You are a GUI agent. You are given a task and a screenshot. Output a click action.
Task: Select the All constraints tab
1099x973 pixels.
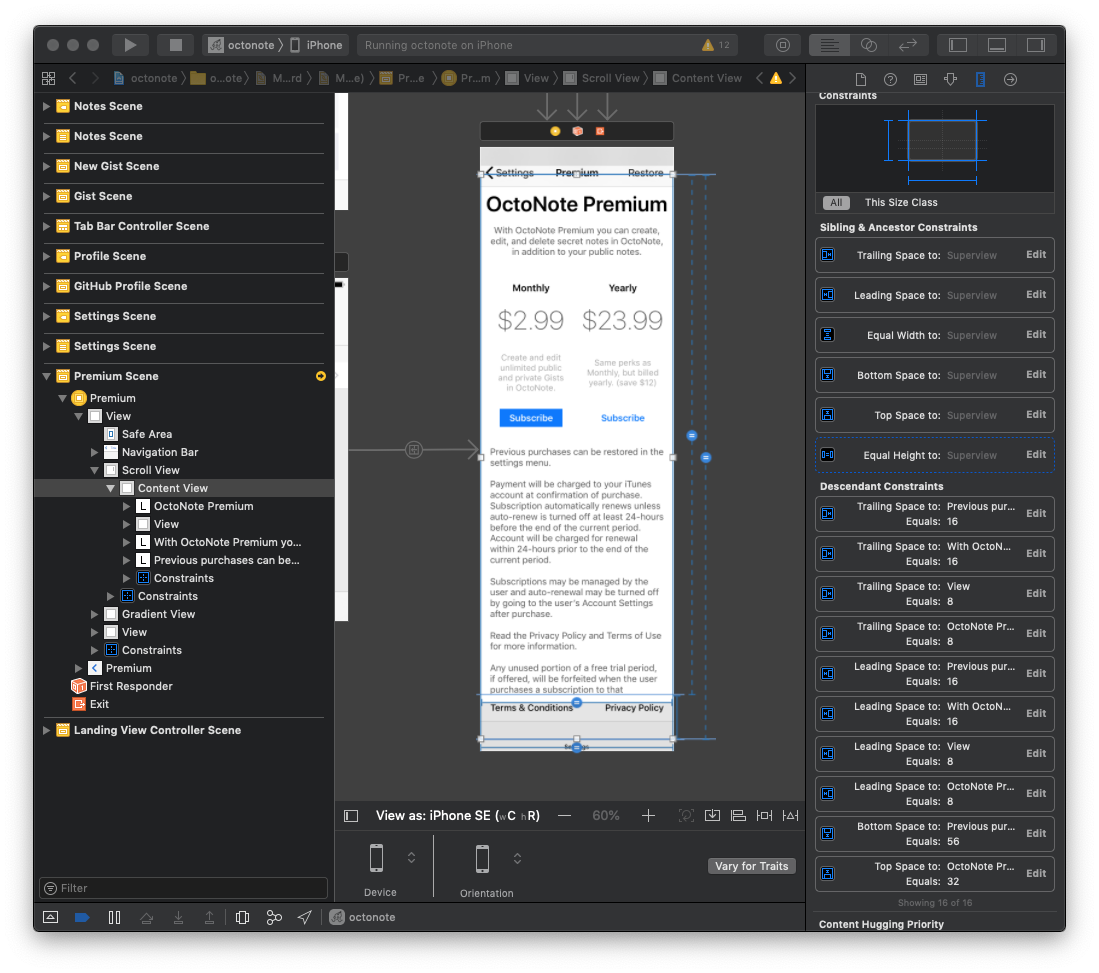(836, 203)
